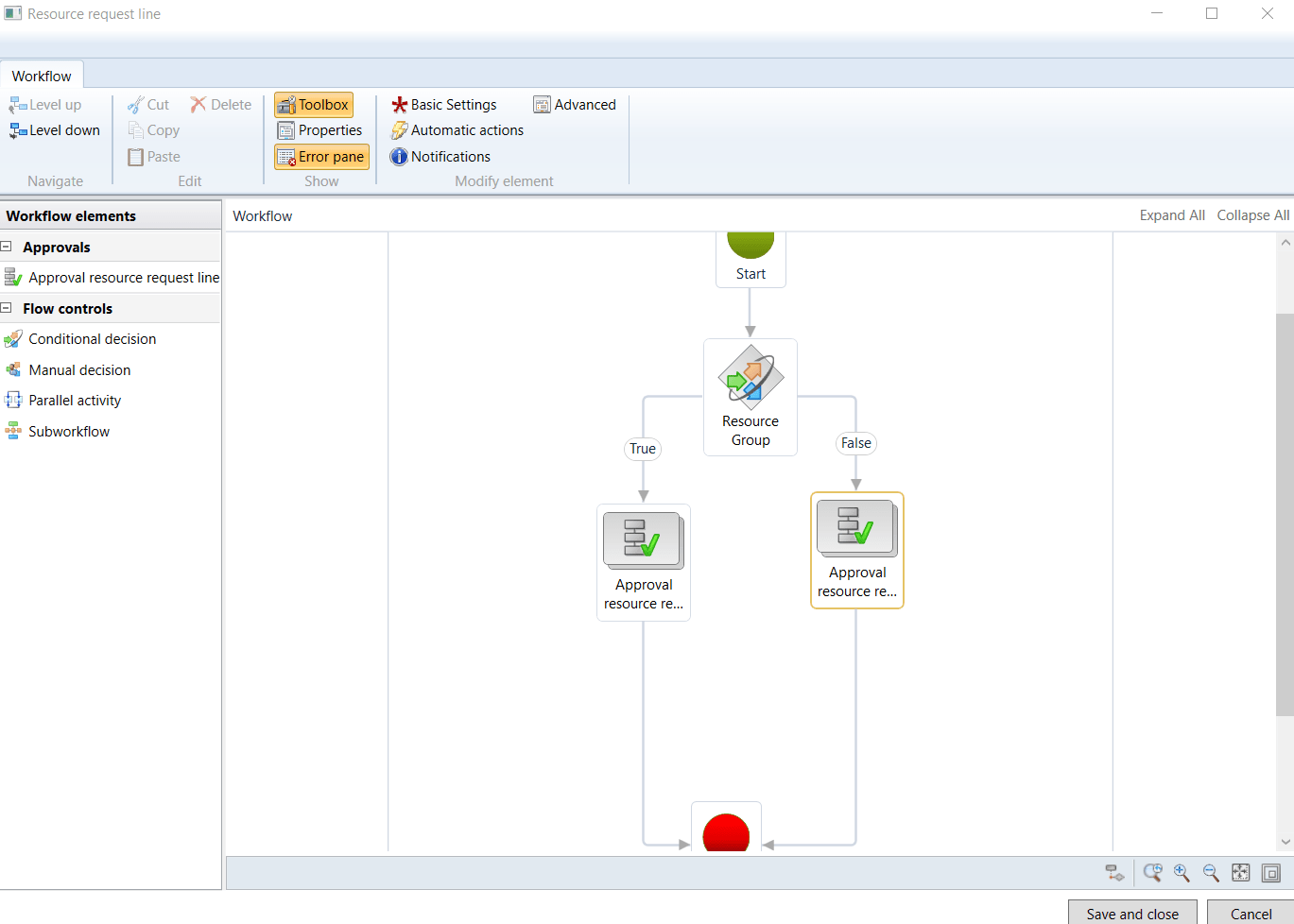This screenshot has height=924, width=1294.
Task: Select Conditional decision from workflow elements
Action: 92,339
